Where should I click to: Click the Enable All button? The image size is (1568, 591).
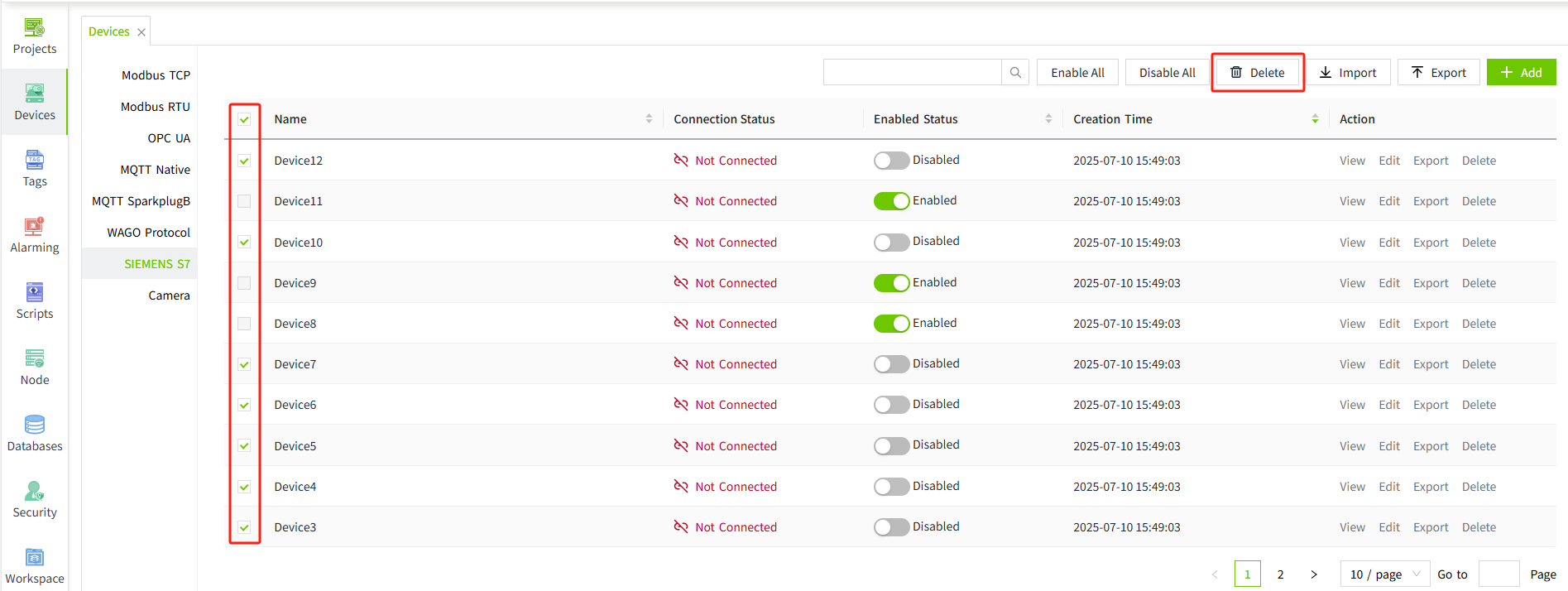[x=1077, y=73]
